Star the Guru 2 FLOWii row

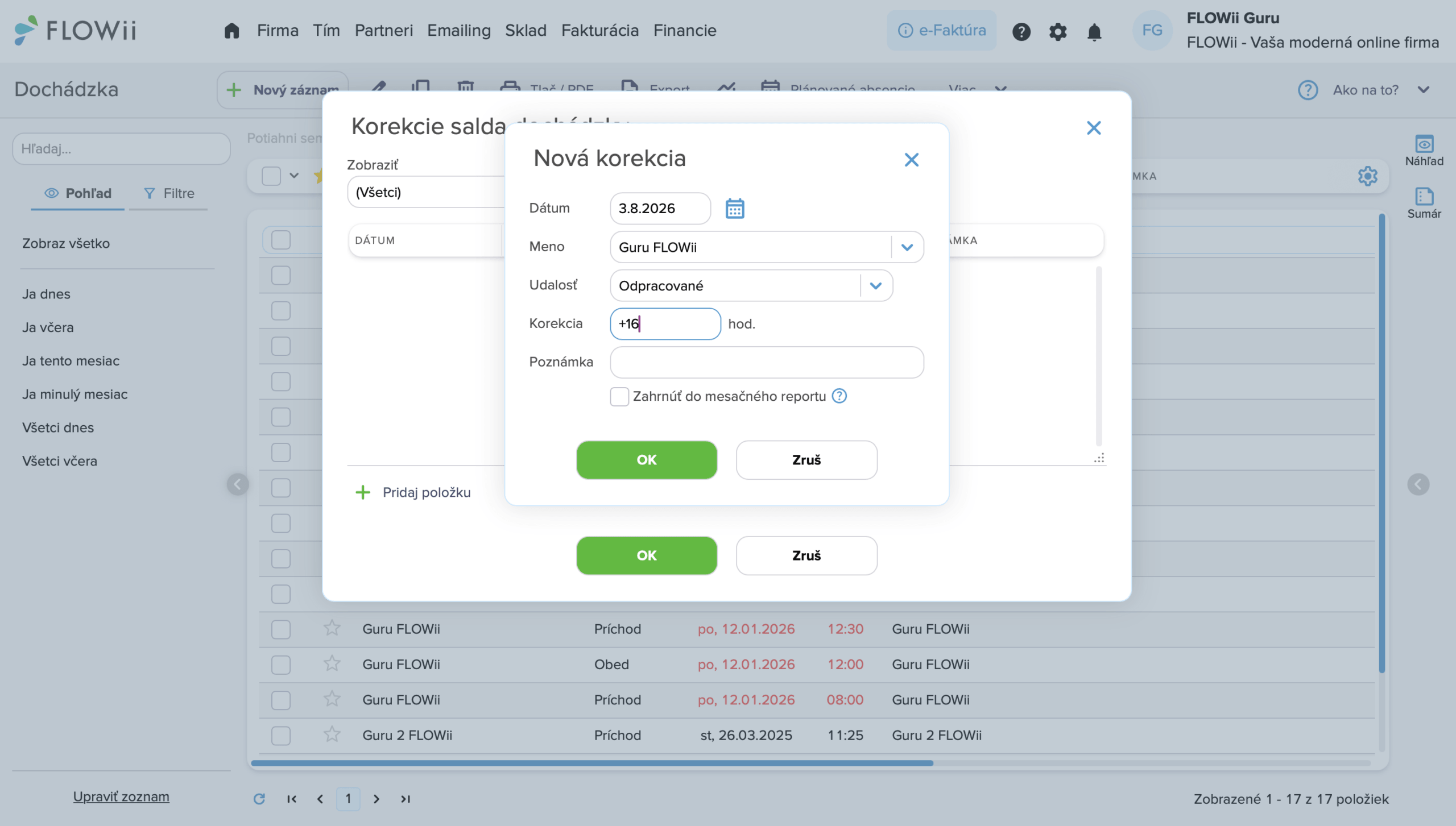click(332, 734)
